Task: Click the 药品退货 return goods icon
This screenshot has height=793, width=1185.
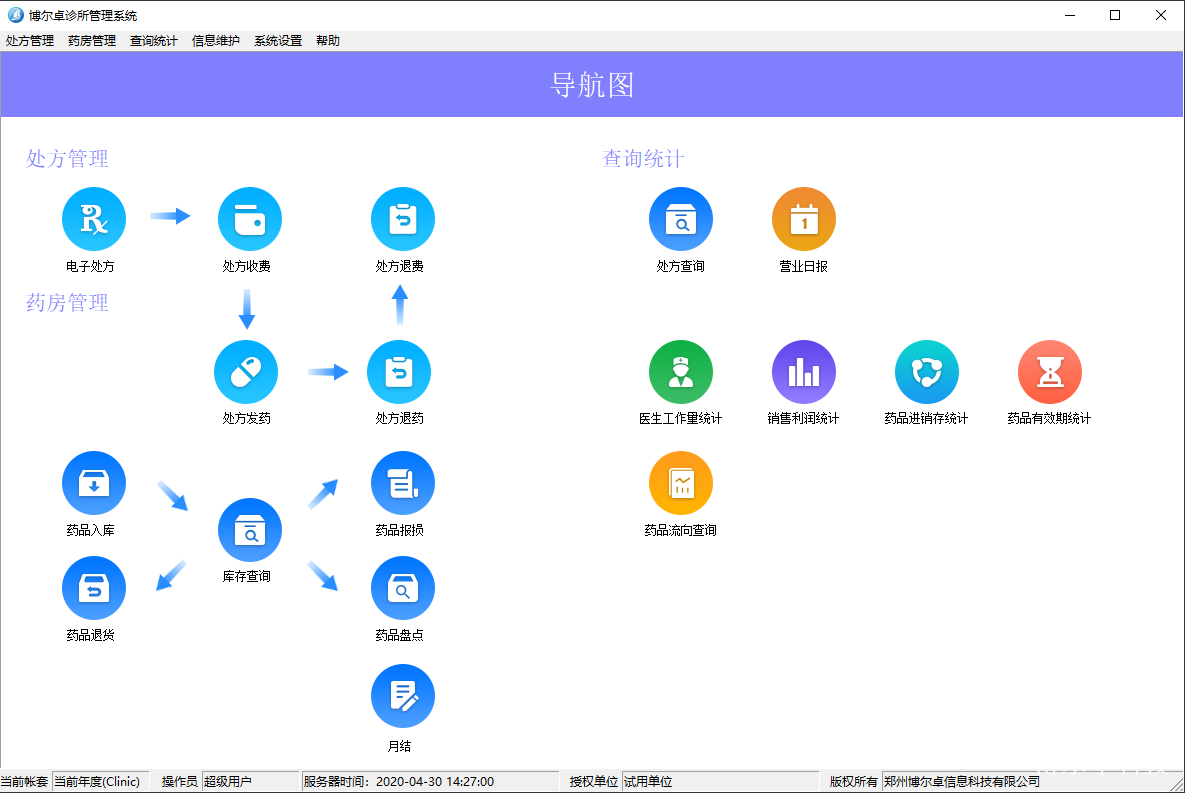Action: 94,588
